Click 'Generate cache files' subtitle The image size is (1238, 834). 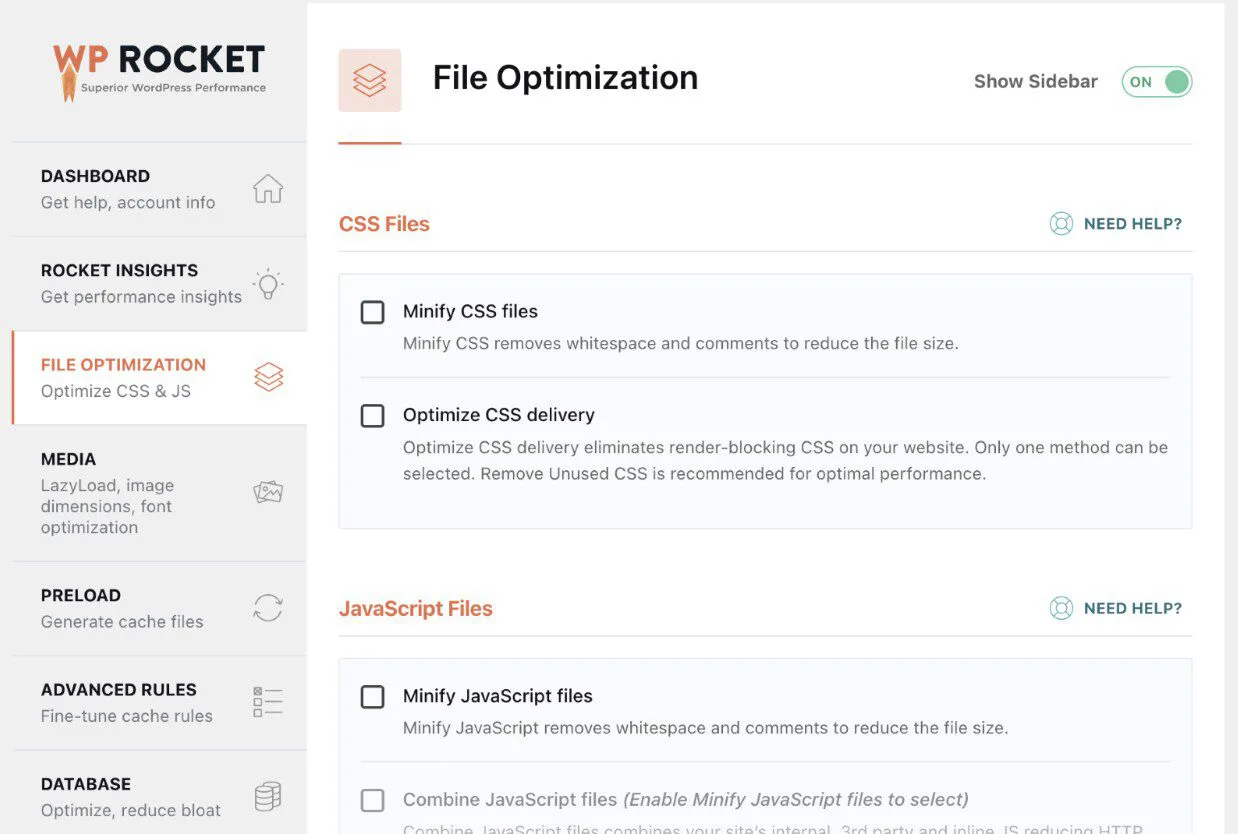(x=122, y=622)
